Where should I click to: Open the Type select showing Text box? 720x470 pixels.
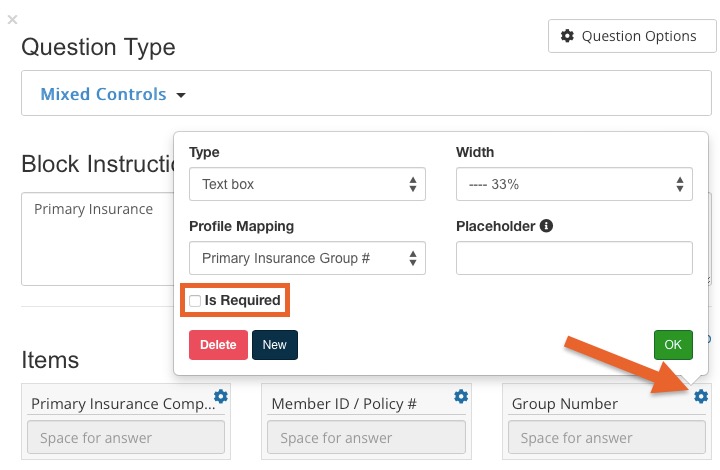307,184
